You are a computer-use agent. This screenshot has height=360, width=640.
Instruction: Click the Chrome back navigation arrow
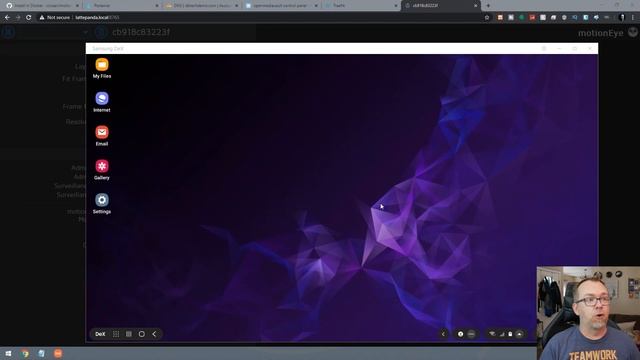(7, 18)
